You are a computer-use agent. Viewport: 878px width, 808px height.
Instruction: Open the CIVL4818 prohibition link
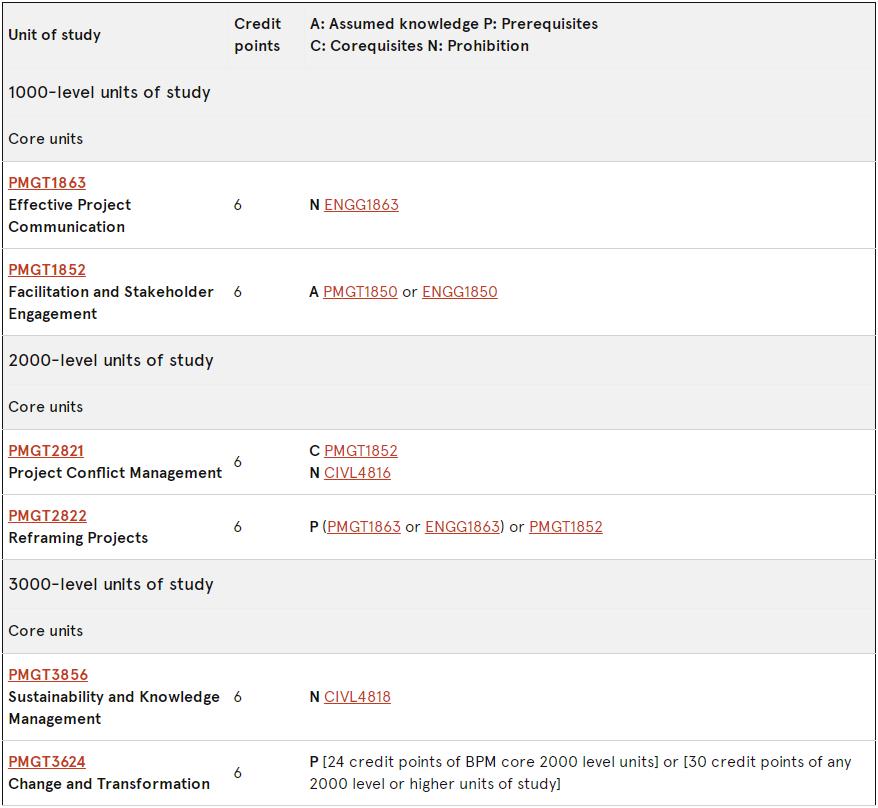(357, 697)
